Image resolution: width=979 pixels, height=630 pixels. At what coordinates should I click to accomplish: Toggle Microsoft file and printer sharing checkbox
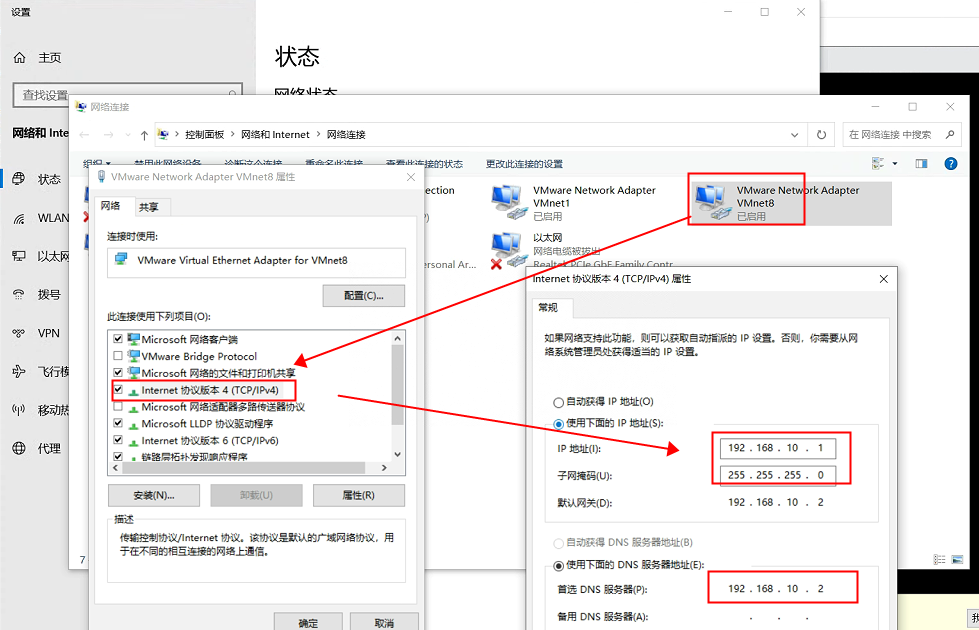pos(118,373)
